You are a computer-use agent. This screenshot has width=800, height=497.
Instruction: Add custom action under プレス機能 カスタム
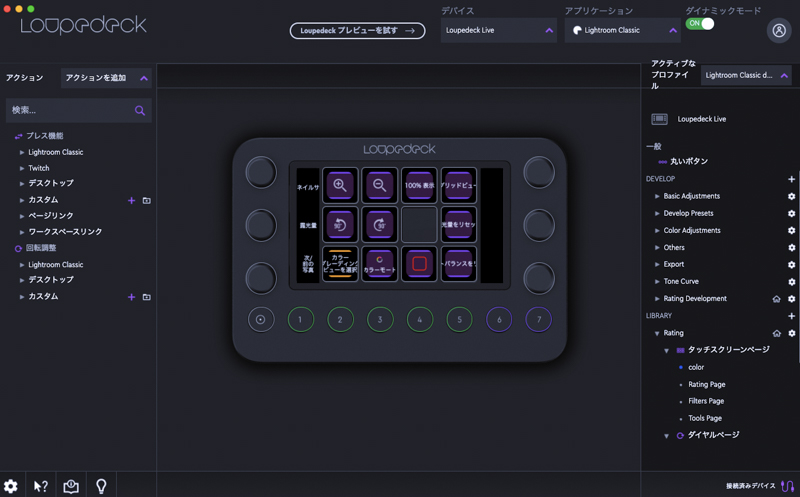[x=131, y=201]
